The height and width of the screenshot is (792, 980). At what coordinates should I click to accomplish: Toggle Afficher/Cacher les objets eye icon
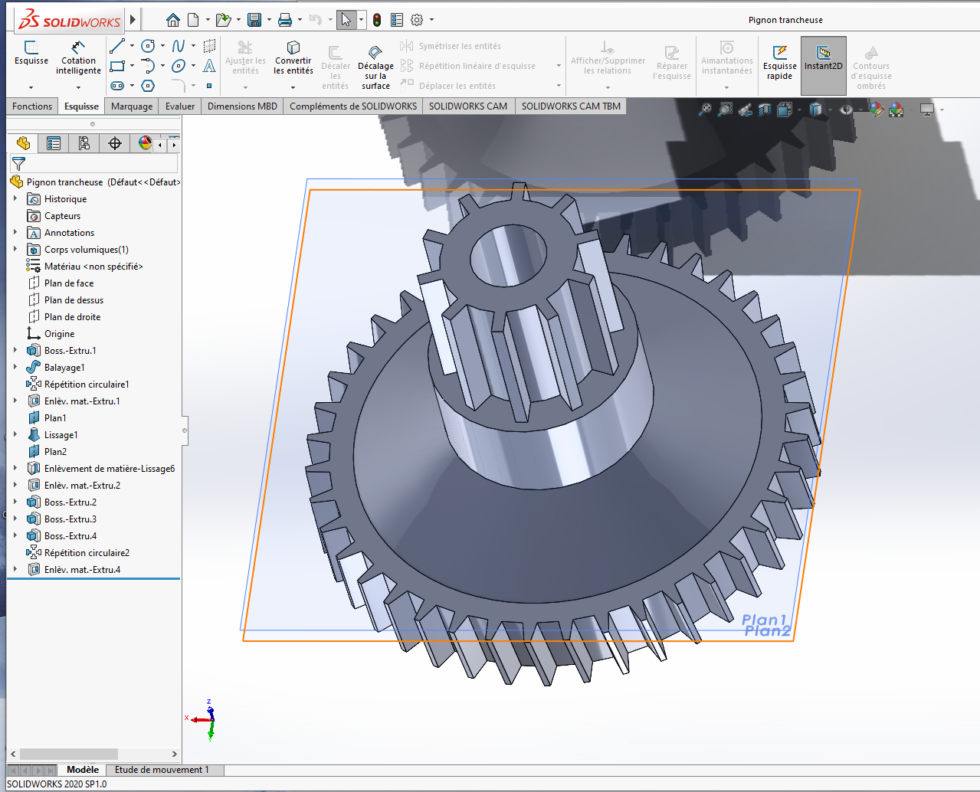click(847, 108)
